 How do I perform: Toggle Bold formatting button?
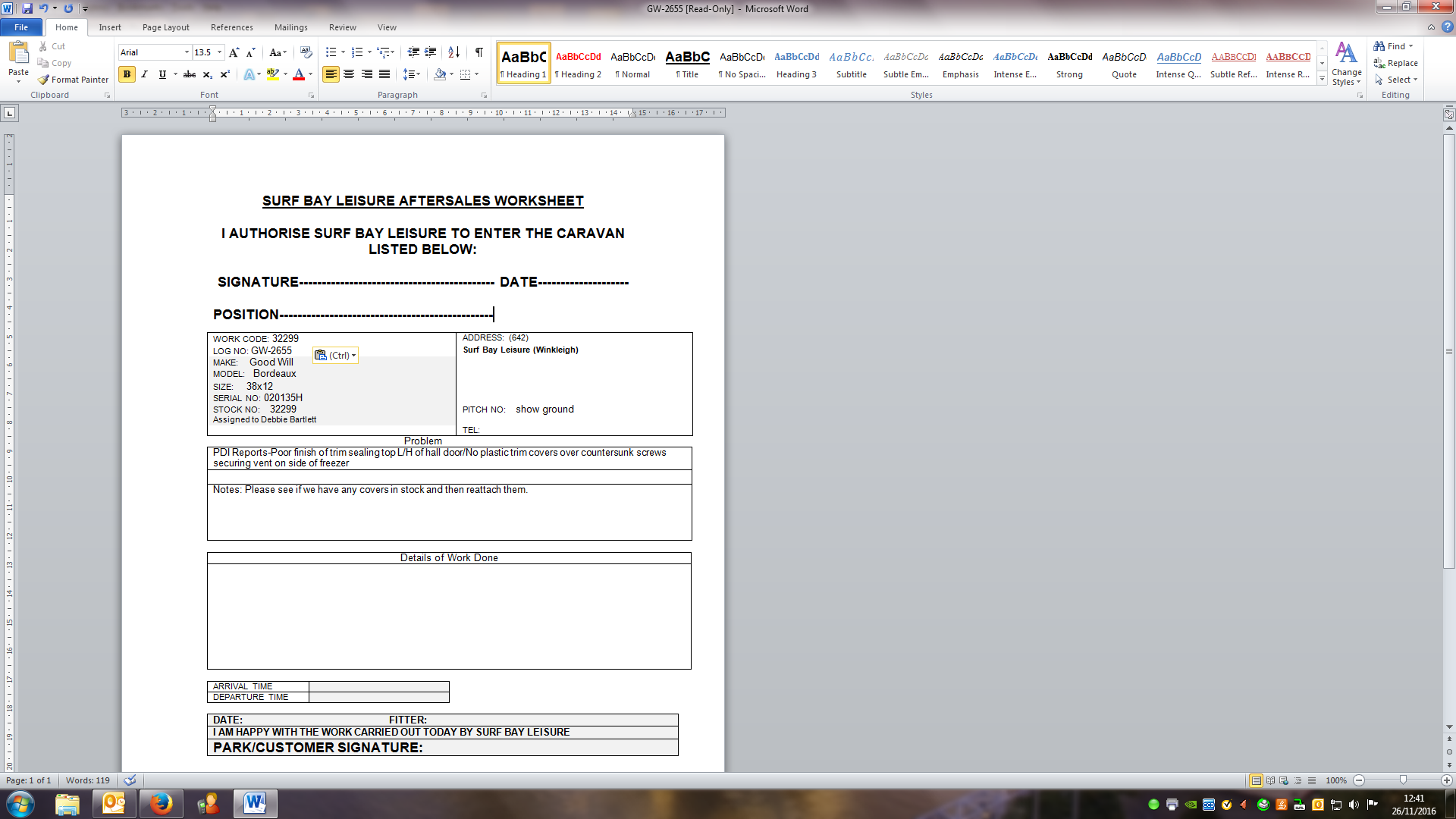tap(127, 74)
